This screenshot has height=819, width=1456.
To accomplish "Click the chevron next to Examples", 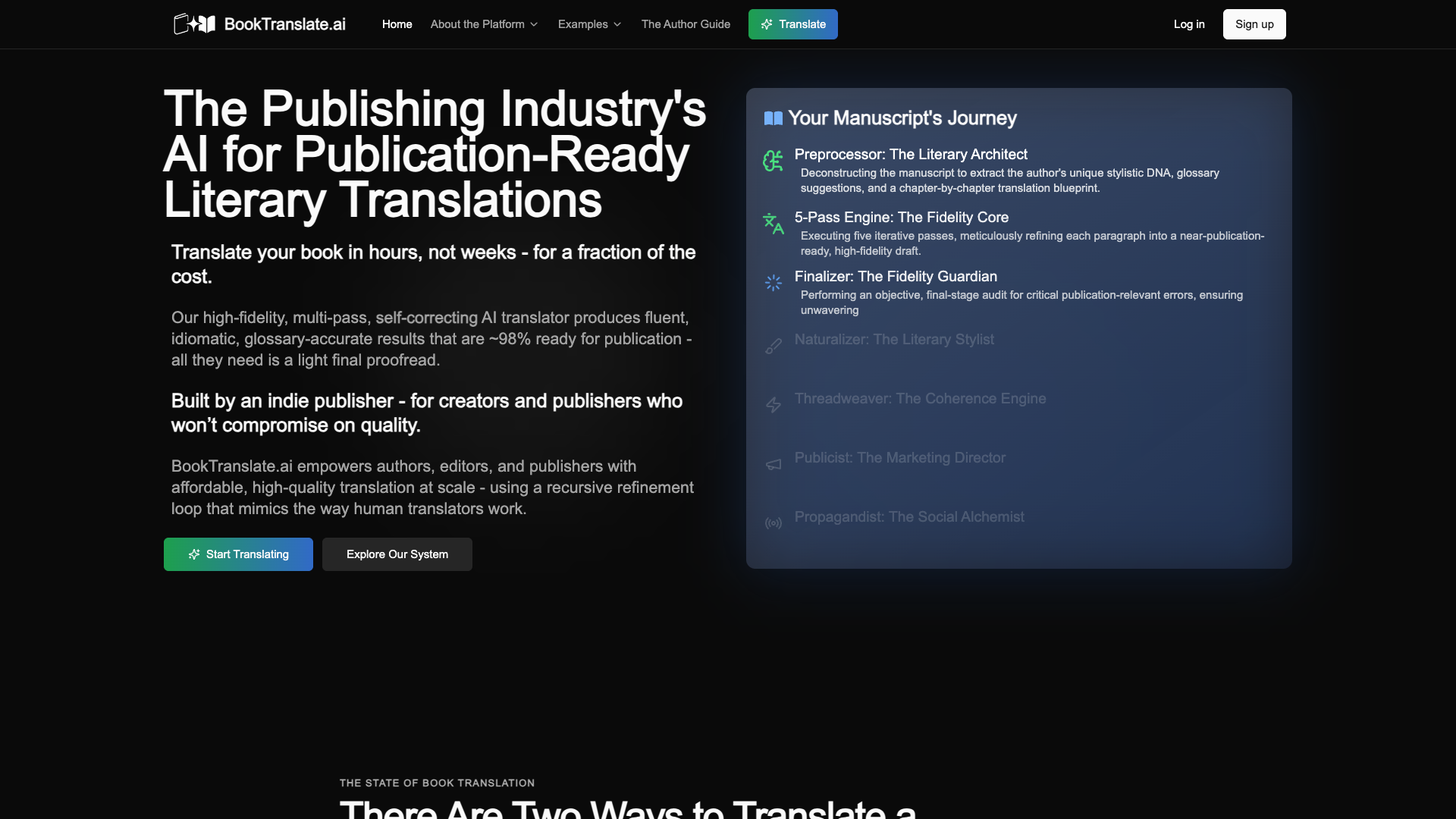I will coord(617,24).
